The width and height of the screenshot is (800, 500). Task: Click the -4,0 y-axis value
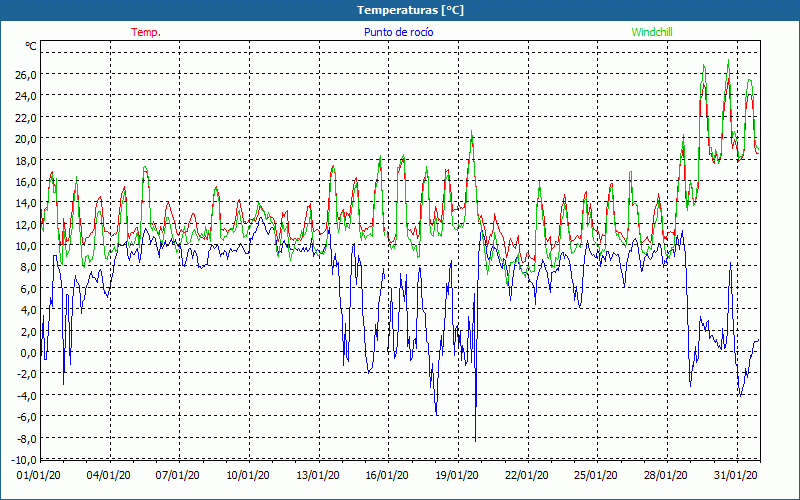[x=26, y=395]
